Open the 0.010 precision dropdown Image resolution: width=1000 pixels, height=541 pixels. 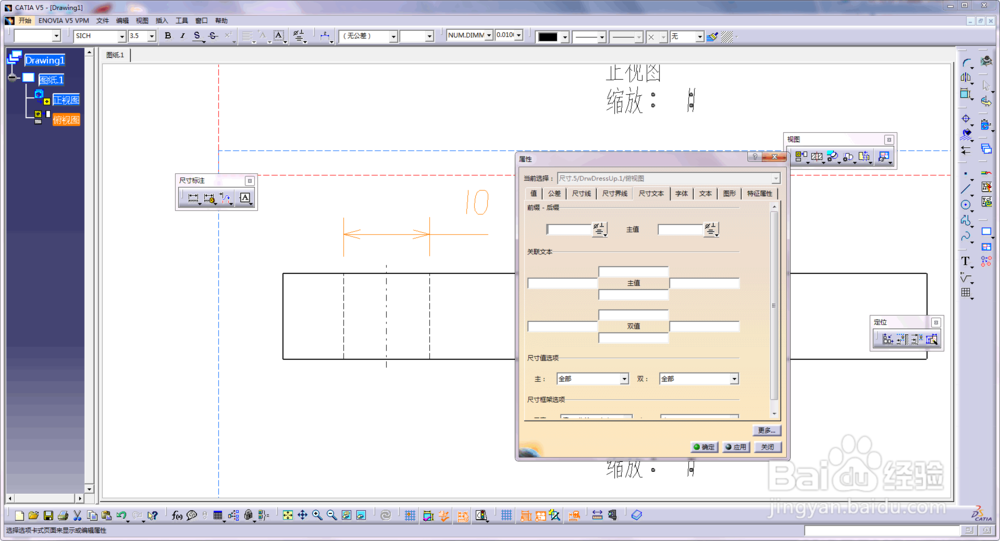click(518, 36)
